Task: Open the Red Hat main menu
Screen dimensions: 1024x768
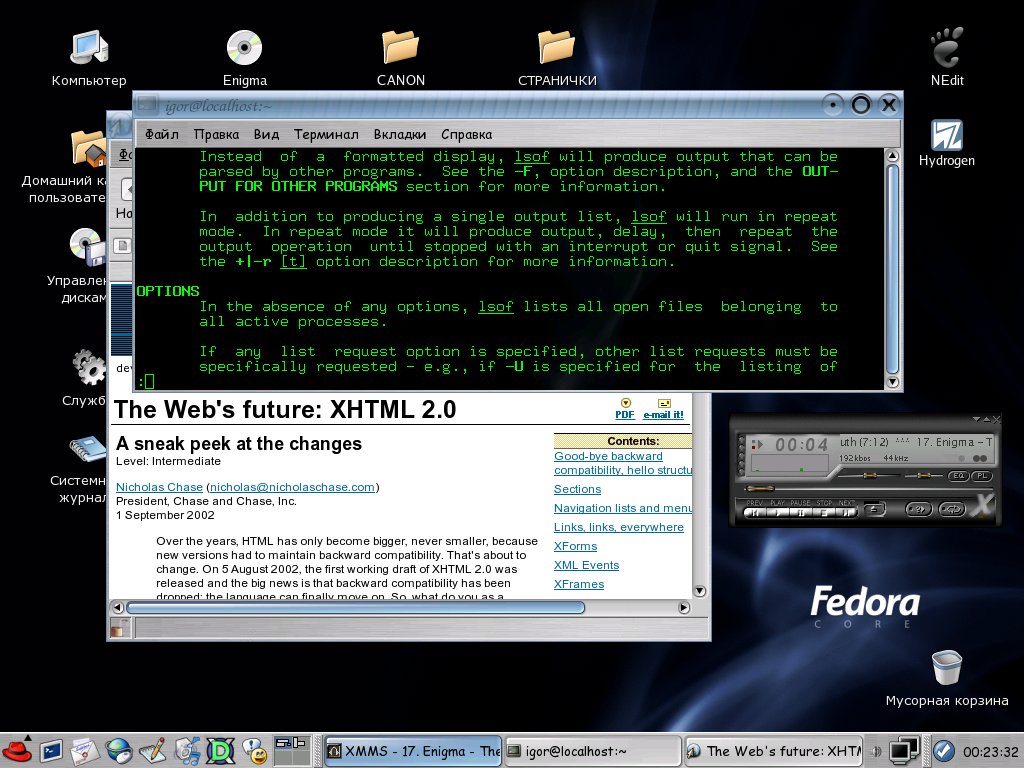Action: (x=17, y=750)
